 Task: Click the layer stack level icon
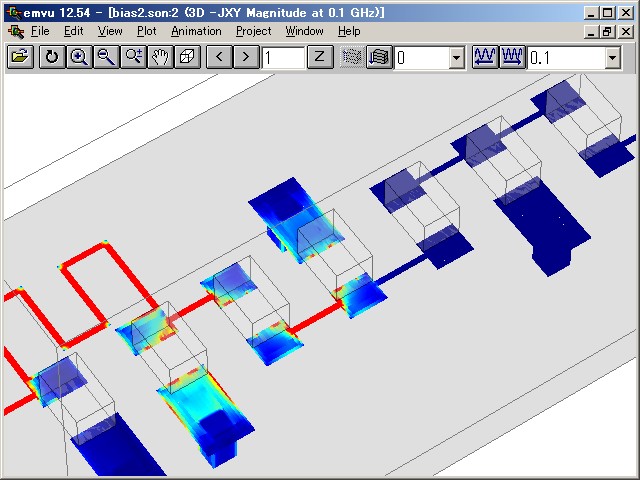(379, 57)
